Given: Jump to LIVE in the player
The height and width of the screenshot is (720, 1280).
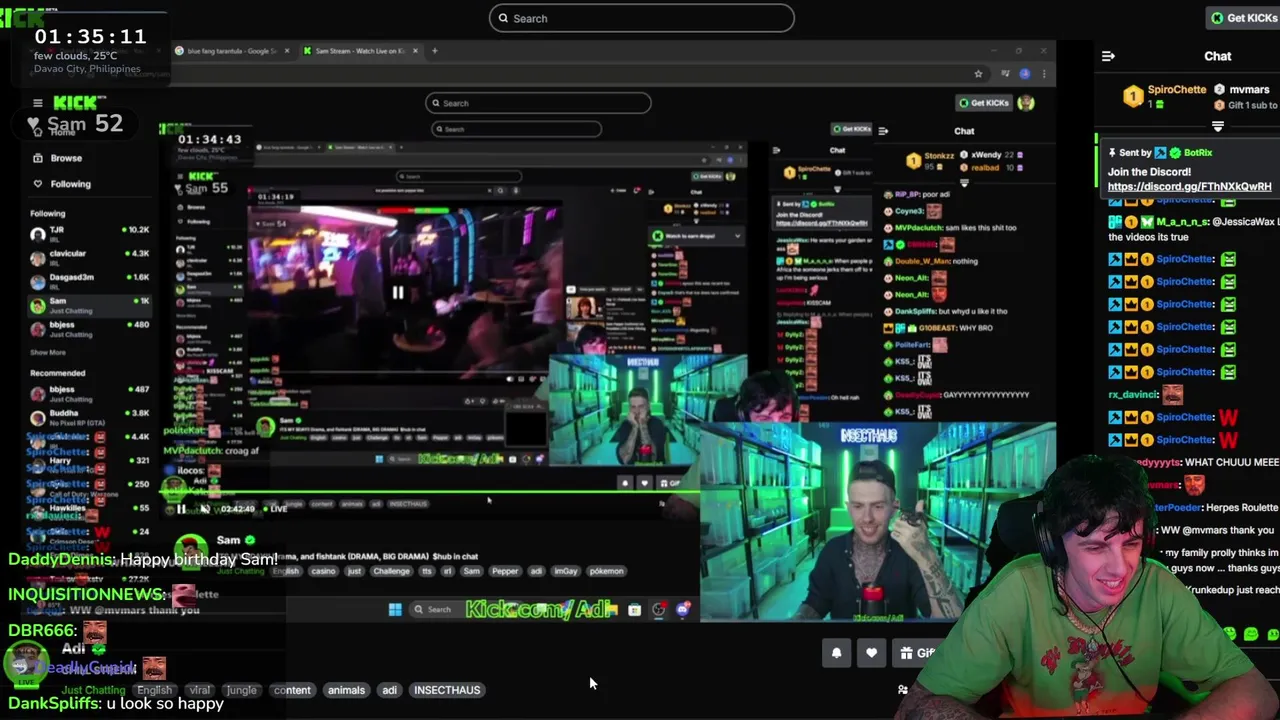Looking at the screenshot, I should [x=274, y=509].
